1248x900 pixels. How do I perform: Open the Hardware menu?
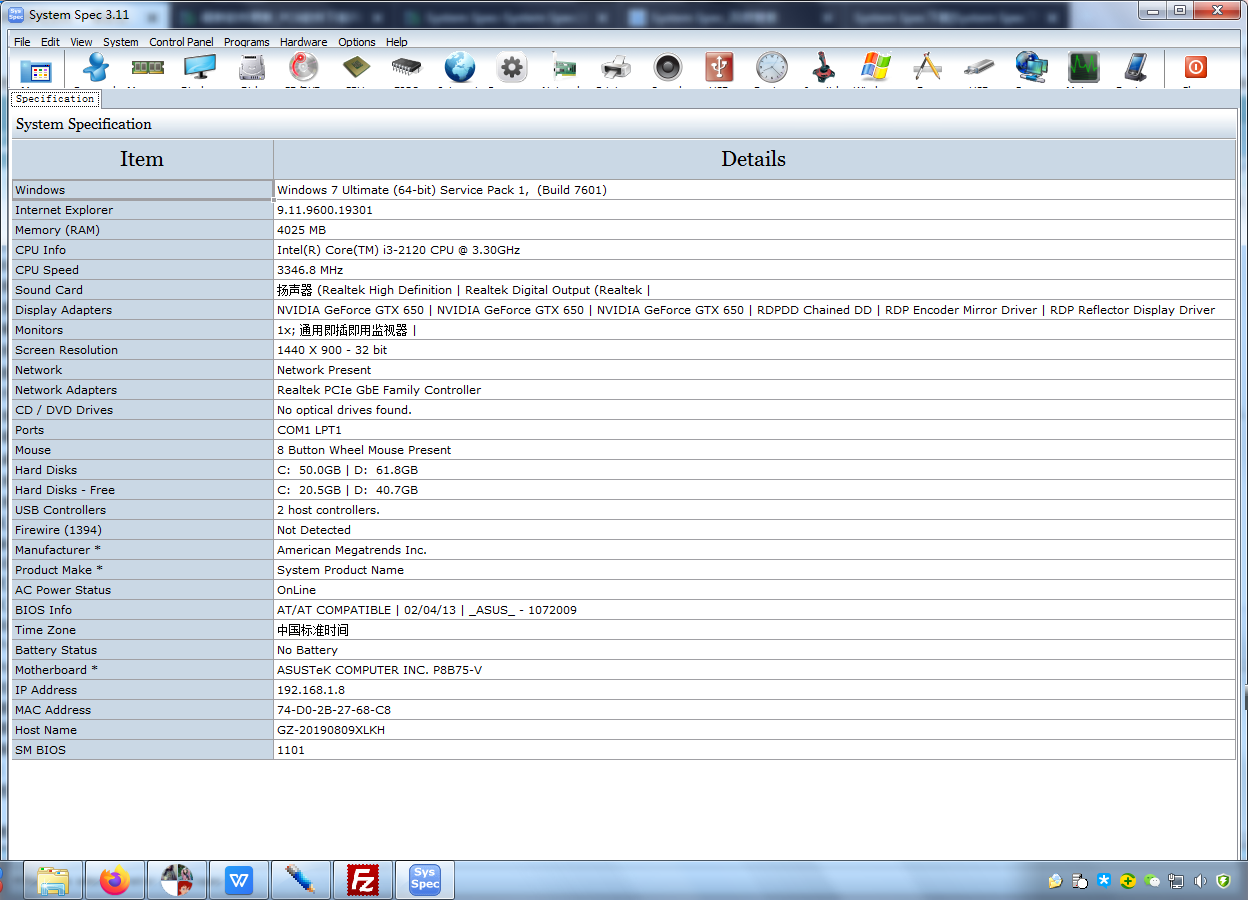click(303, 42)
